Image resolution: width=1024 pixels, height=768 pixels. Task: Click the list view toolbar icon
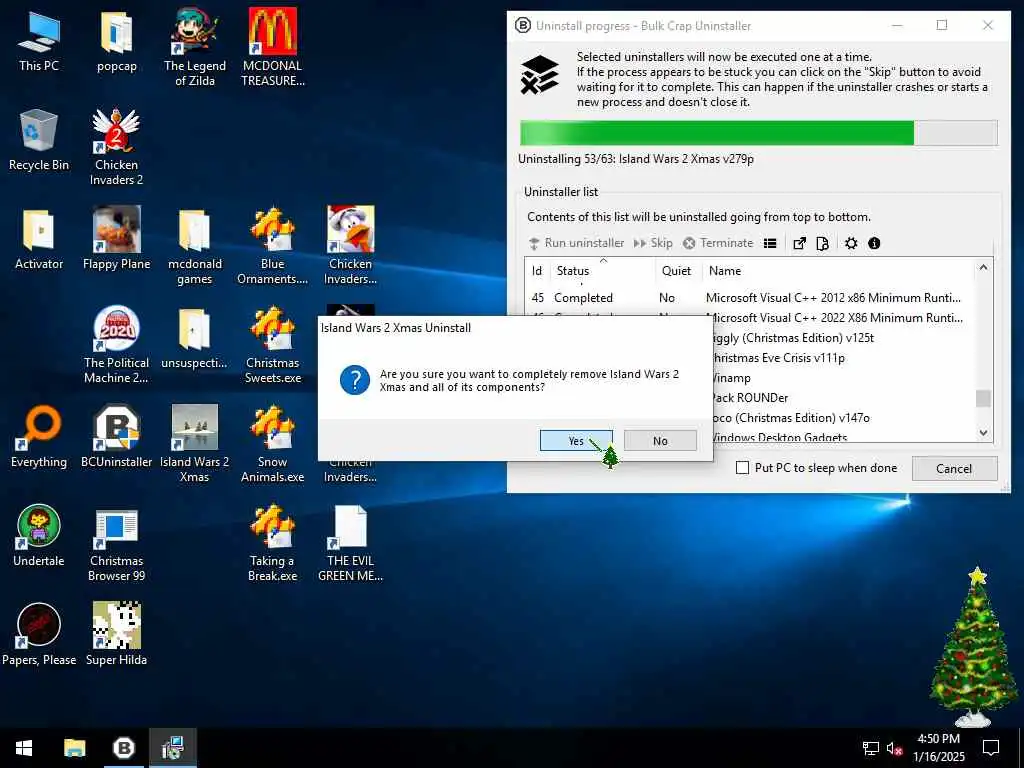[770, 243]
